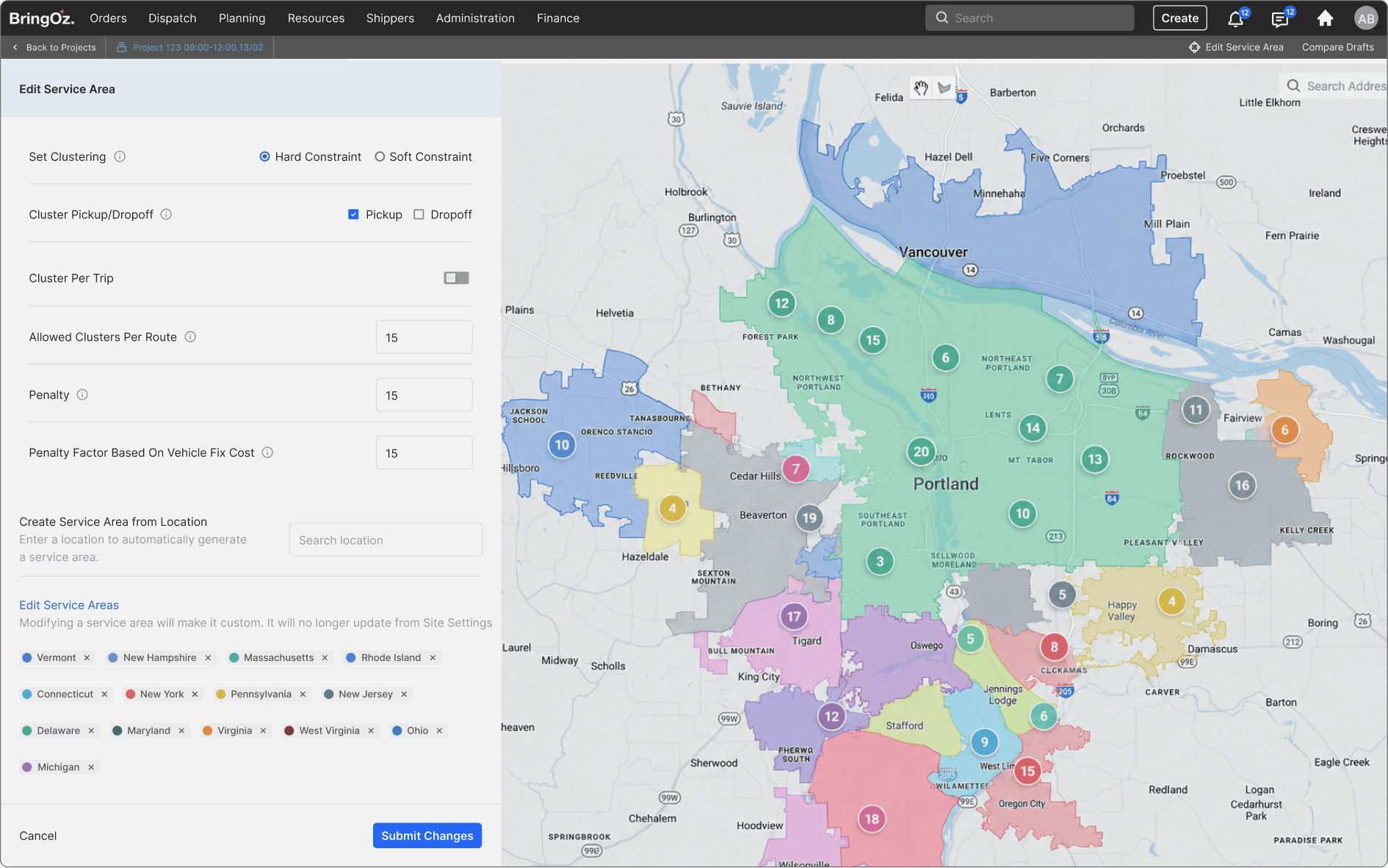
Task: Open the AB user avatar
Action: click(x=1366, y=18)
